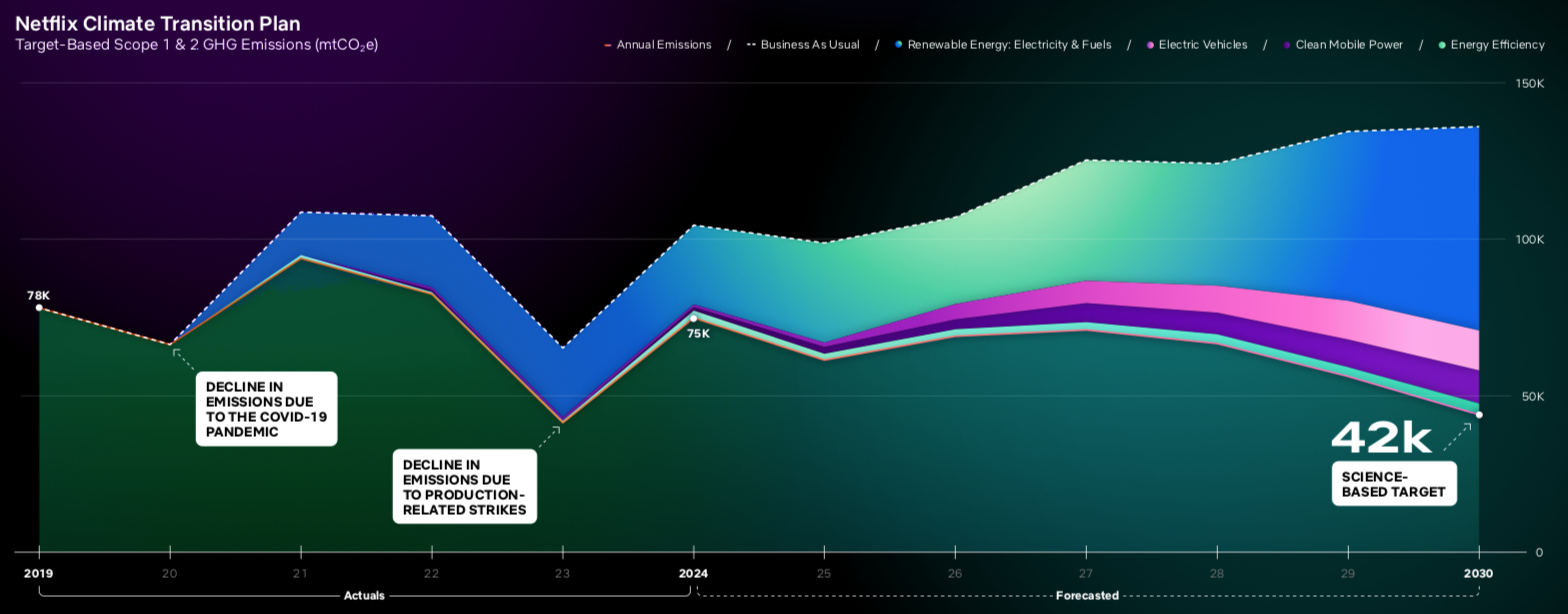
Task: Click the white 2019 data point marker
Action: (39, 308)
